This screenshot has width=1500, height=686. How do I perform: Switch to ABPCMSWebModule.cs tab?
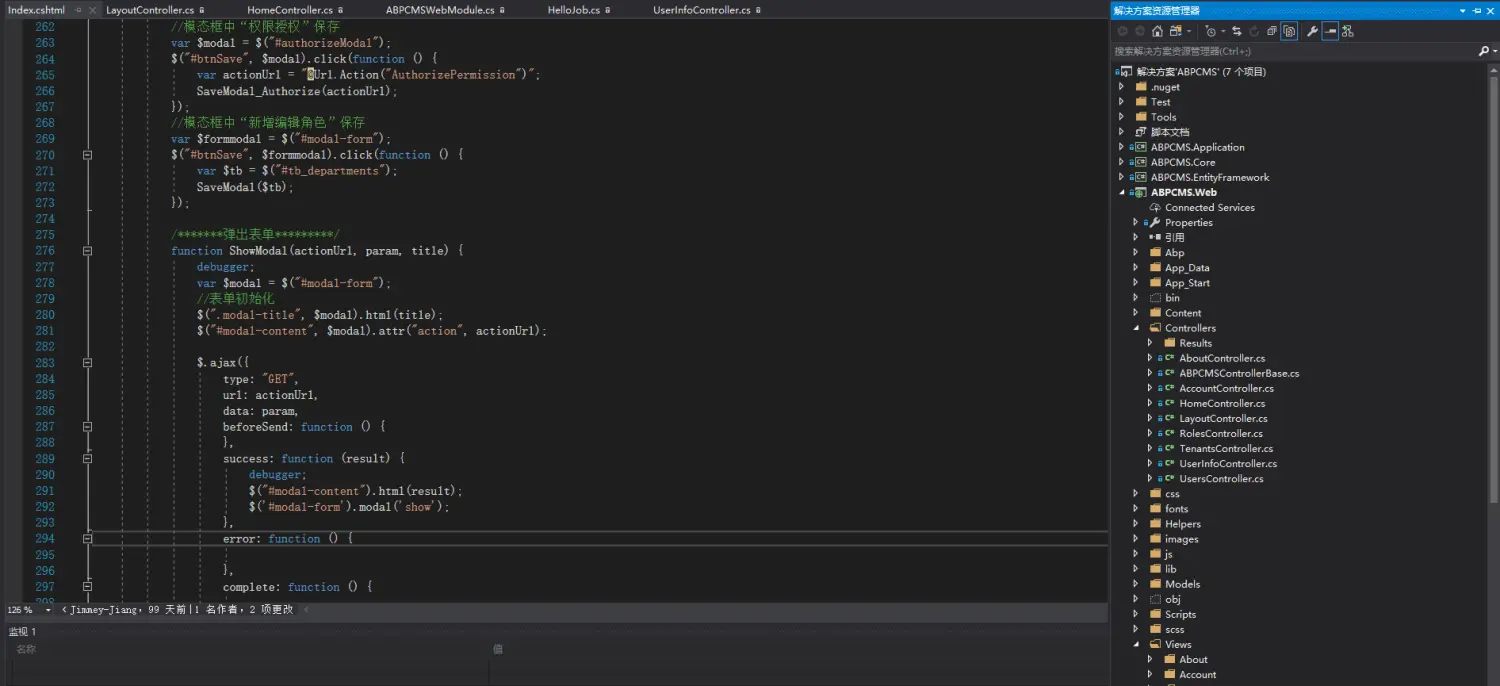click(x=440, y=10)
